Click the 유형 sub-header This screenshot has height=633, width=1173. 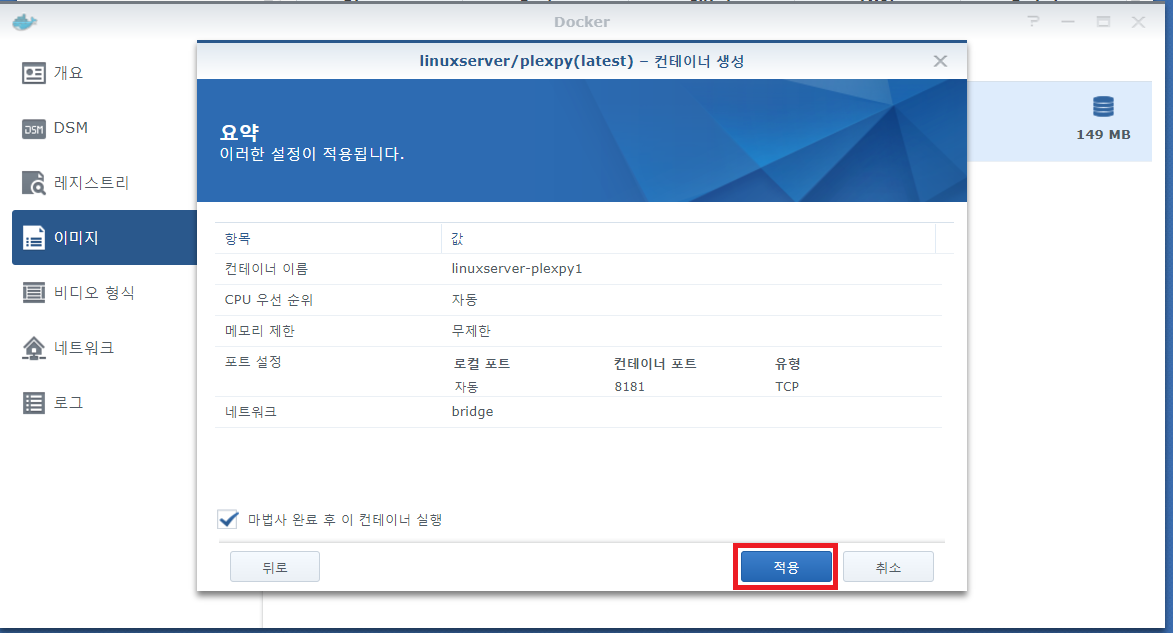pos(788,364)
